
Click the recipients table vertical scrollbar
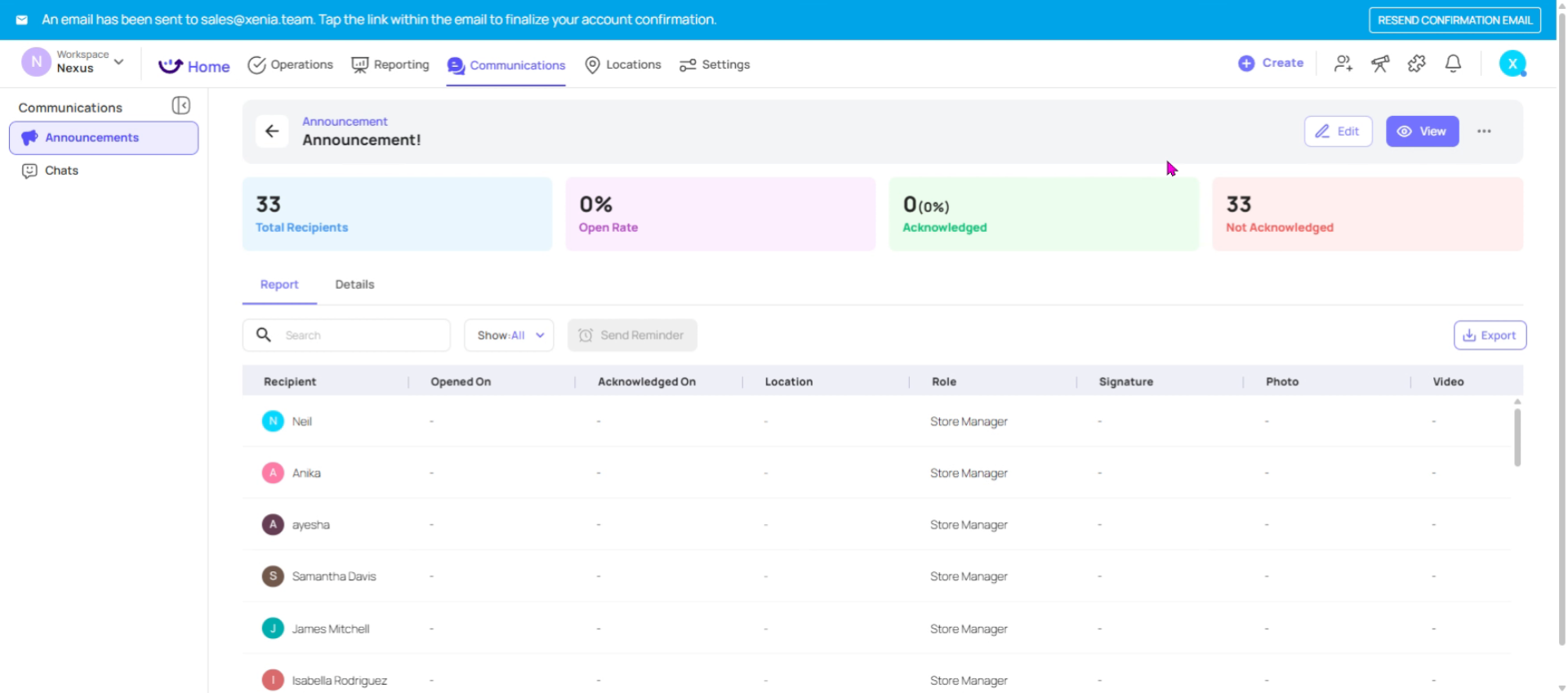(x=1517, y=438)
